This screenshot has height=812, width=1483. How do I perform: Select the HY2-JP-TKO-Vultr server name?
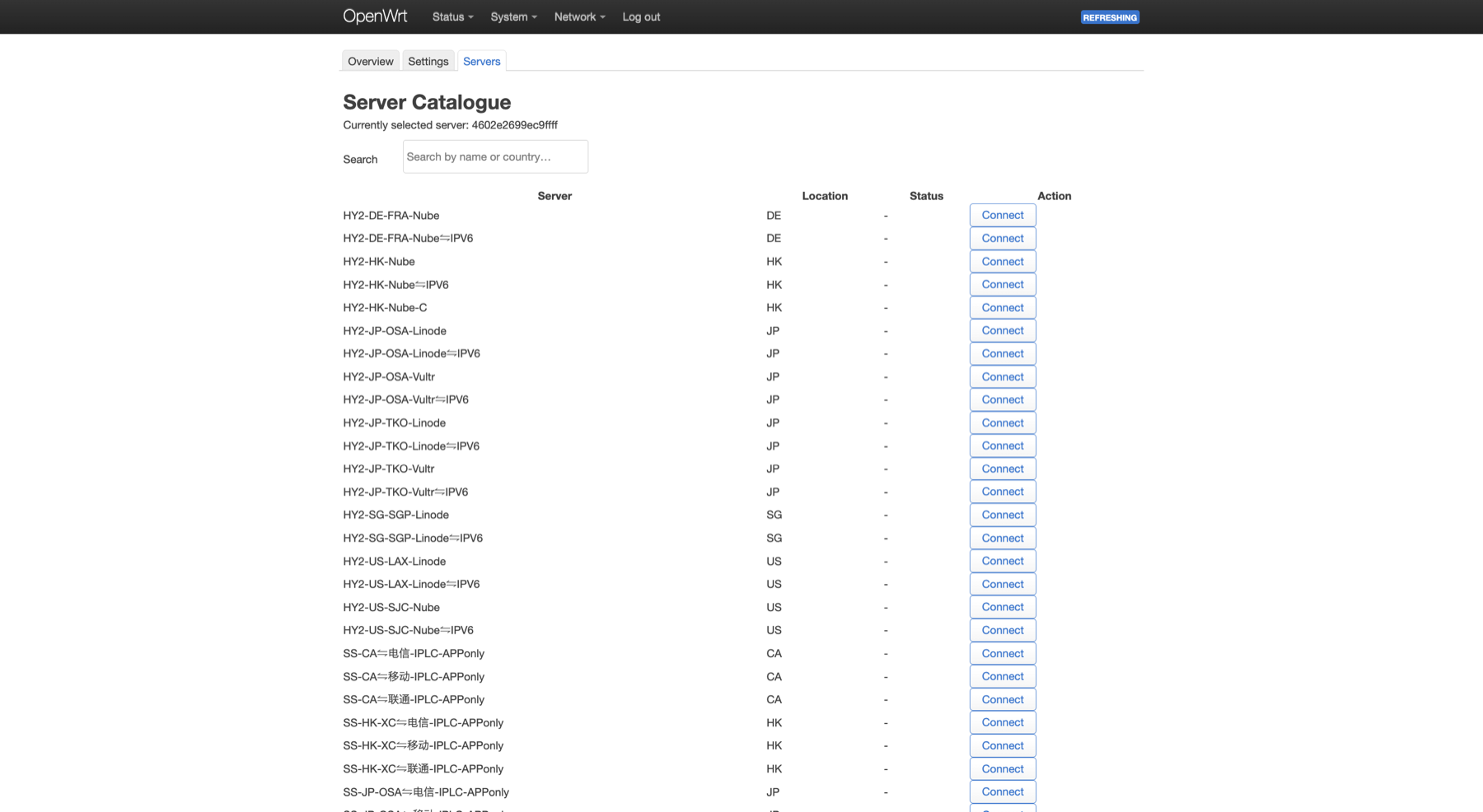(389, 469)
